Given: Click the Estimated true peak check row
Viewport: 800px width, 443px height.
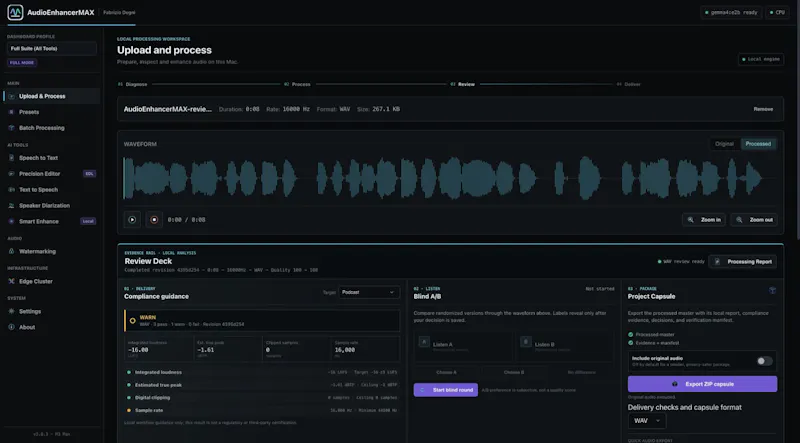Looking at the screenshot, I should point(262,385).
